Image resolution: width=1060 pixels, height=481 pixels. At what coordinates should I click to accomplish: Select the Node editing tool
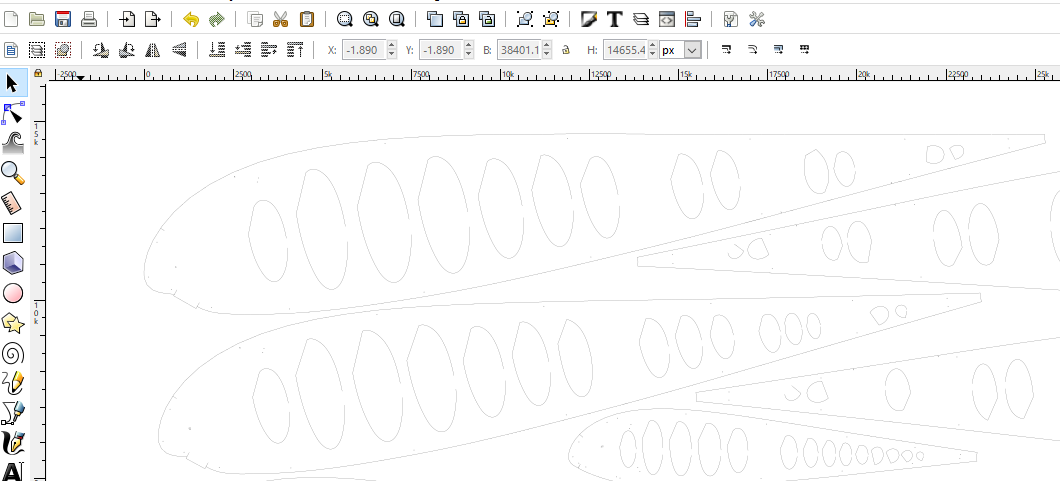pos(13,113)
